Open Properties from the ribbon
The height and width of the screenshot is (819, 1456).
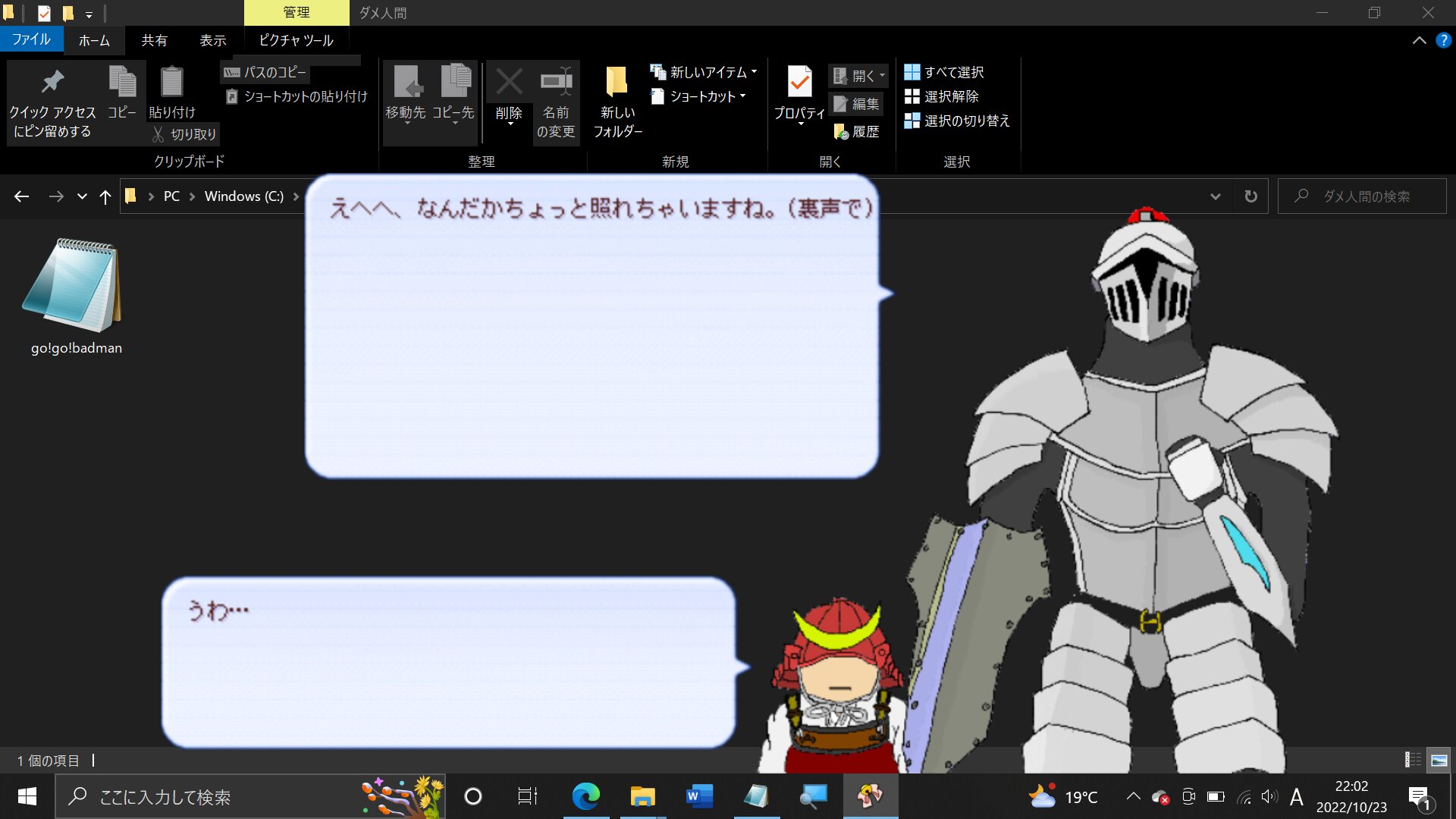[x=799, y=82]
